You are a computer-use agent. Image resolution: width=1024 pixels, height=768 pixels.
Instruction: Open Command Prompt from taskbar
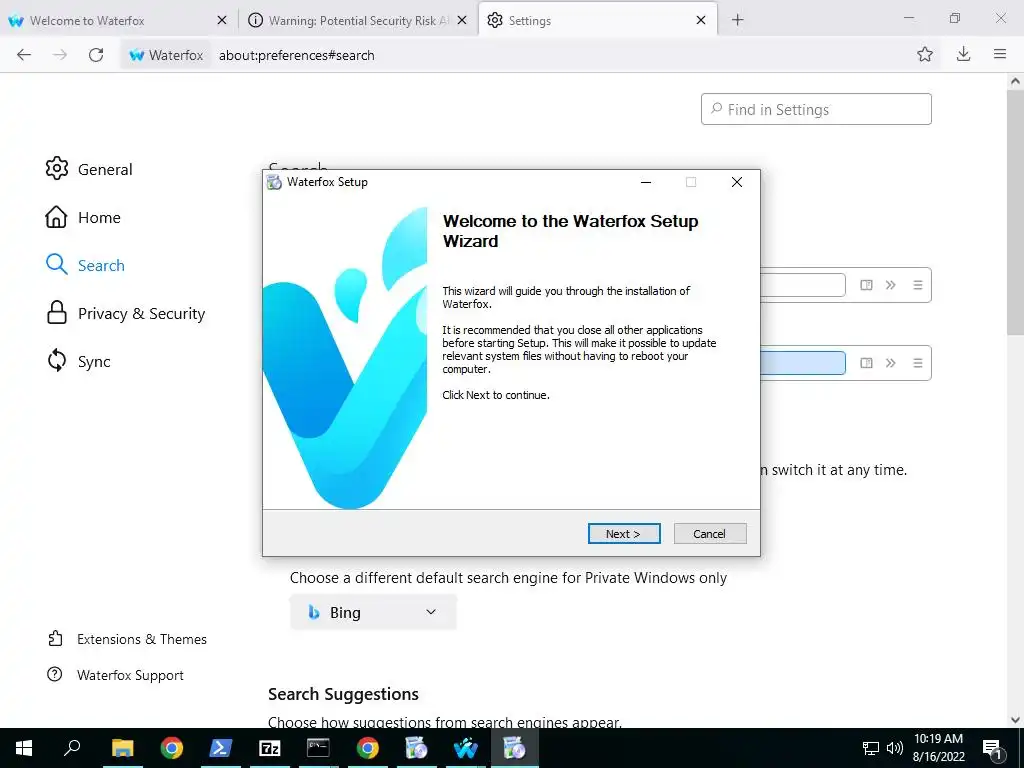pyautogui.click(x=318, y=748)
